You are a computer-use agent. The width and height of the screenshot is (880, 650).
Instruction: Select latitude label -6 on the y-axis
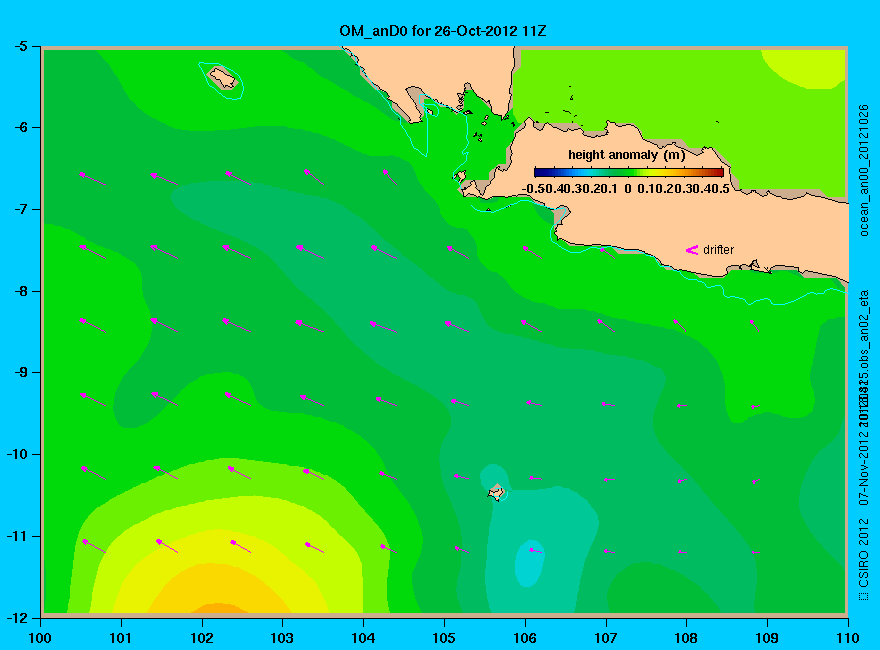20,127
